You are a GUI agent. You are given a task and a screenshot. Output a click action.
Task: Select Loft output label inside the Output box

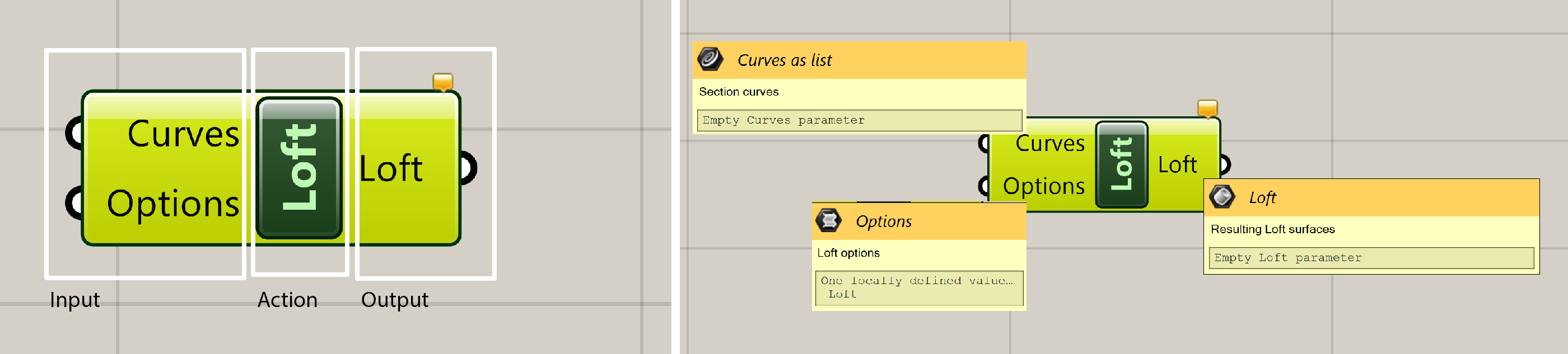[x=390, y=168]
